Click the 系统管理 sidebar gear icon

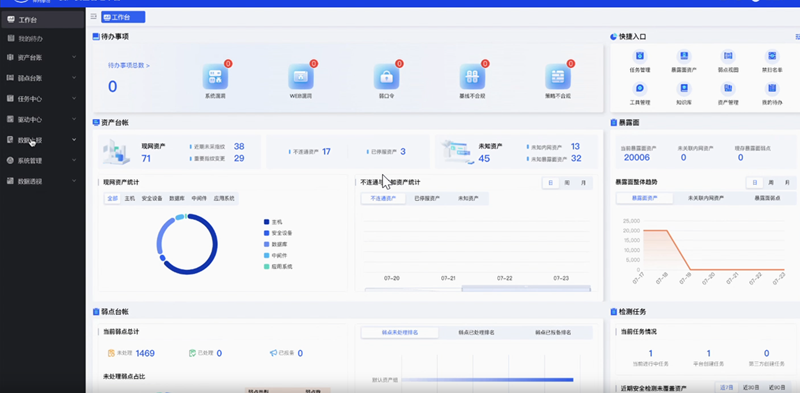point(10,160)
